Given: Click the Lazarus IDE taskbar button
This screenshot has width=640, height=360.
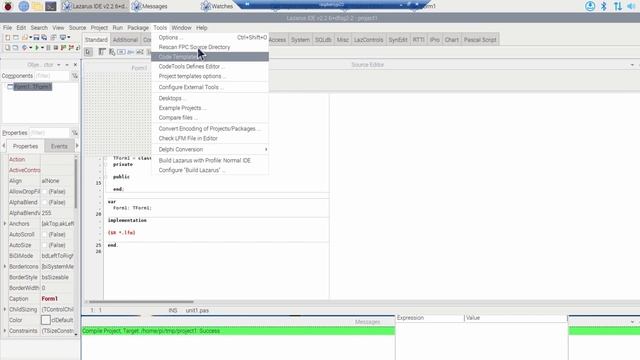Looking at the screenshot, I should [x=95, y=6].
